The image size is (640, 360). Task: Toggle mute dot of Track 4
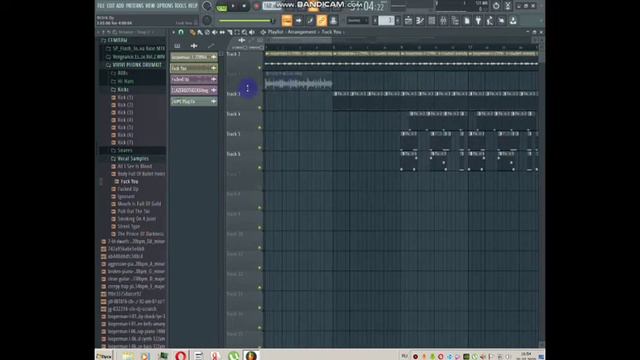[x=260, y=128]
